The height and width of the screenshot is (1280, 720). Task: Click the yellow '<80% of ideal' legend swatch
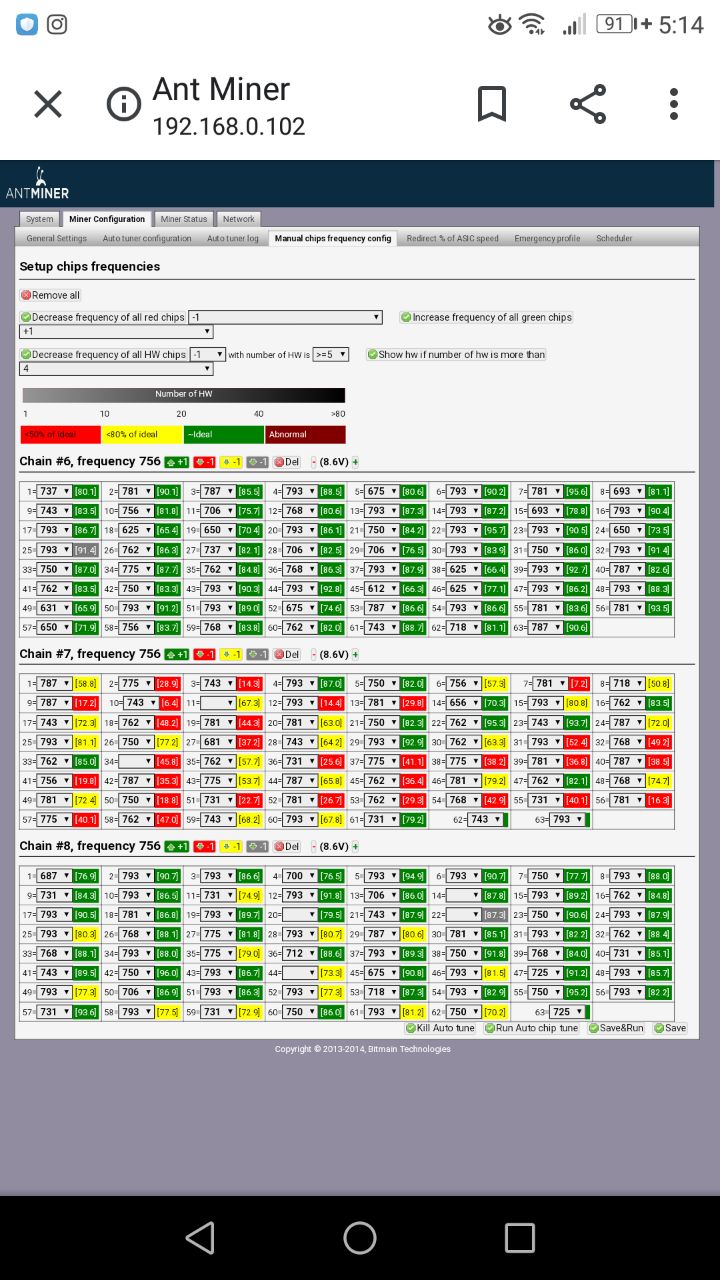142,434
